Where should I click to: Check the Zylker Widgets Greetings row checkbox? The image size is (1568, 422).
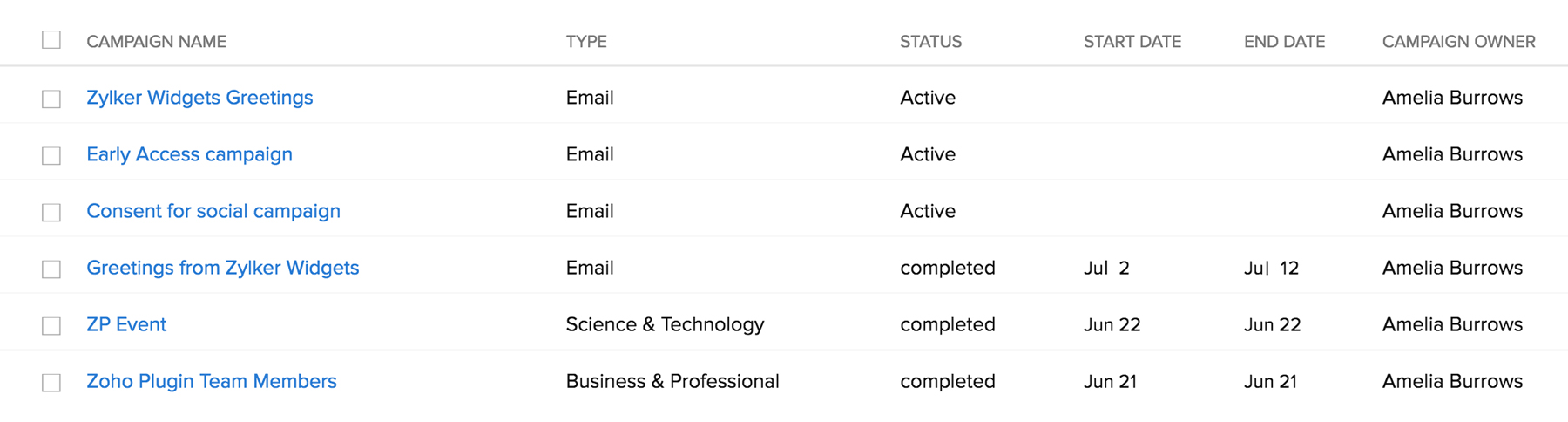pyautogui.click(x=51, y=99)
